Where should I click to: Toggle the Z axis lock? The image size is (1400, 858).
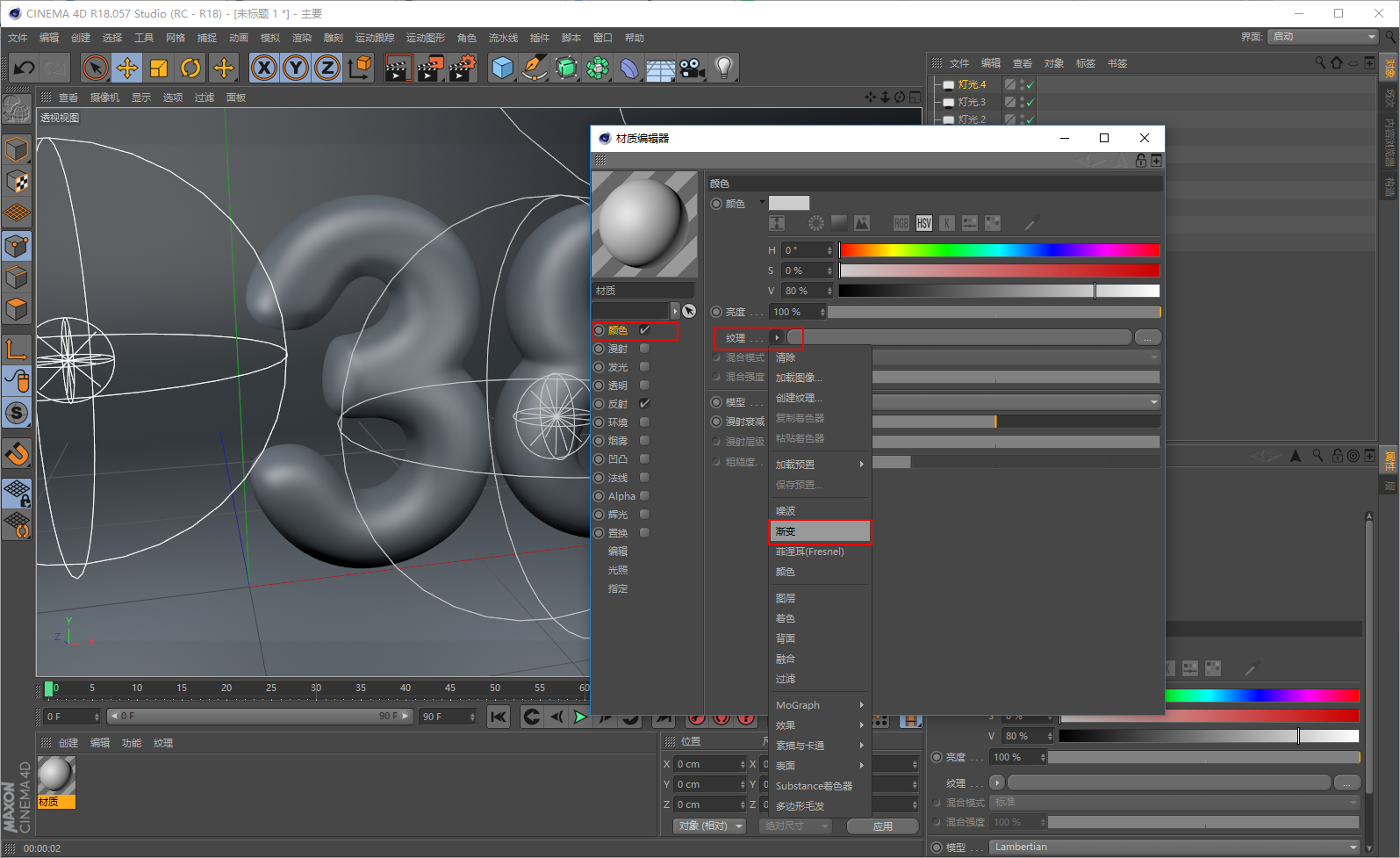[x=327, y=68]
